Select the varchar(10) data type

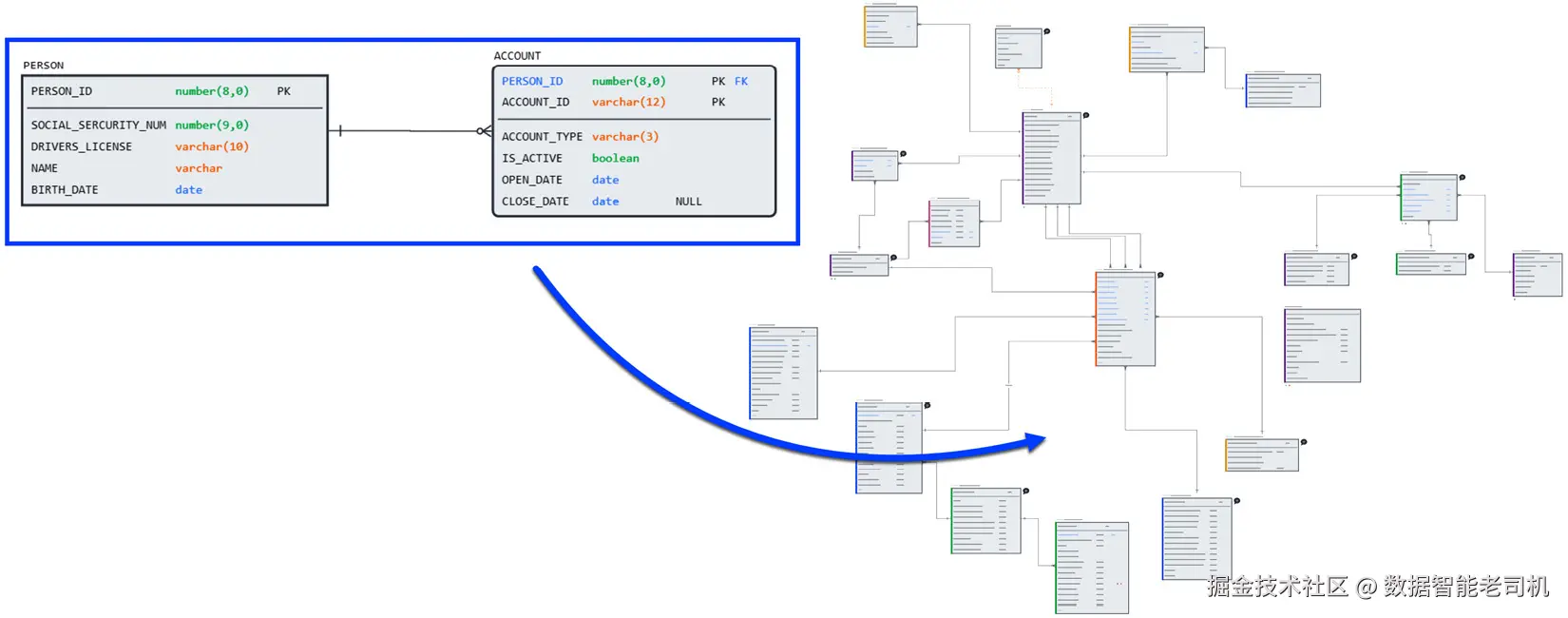[x=212, y=146]
